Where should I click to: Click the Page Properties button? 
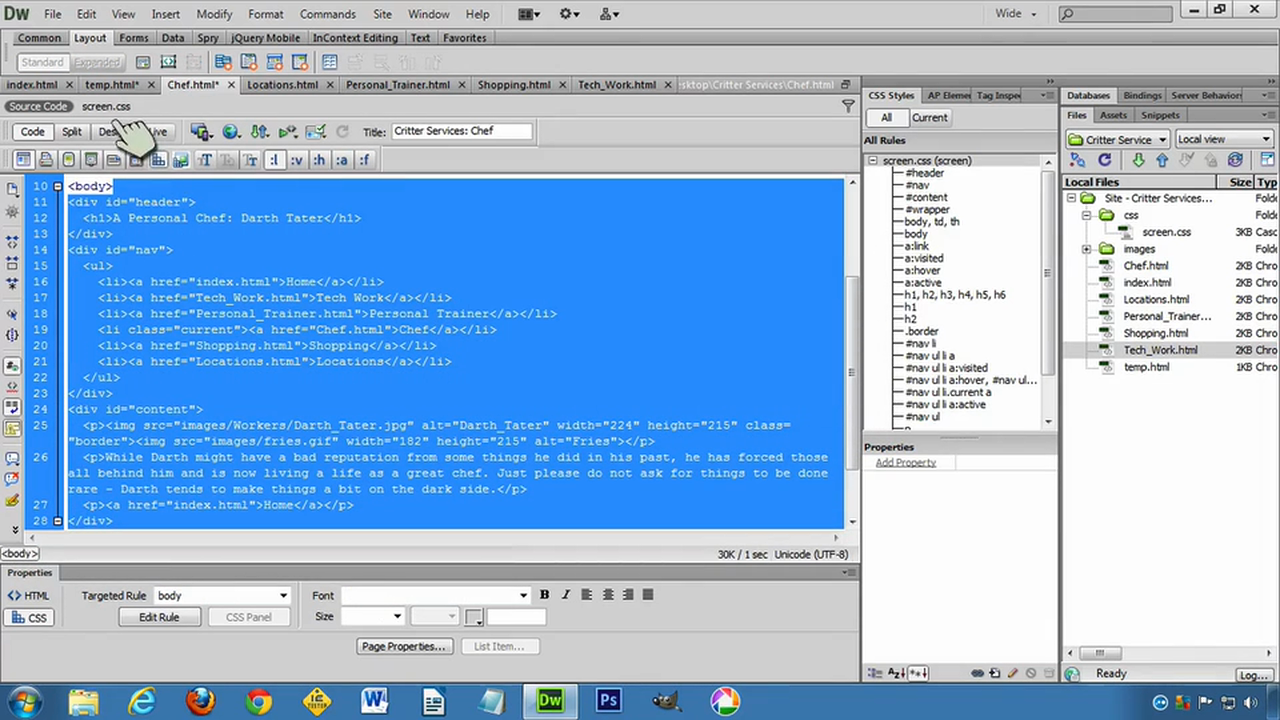403,647
